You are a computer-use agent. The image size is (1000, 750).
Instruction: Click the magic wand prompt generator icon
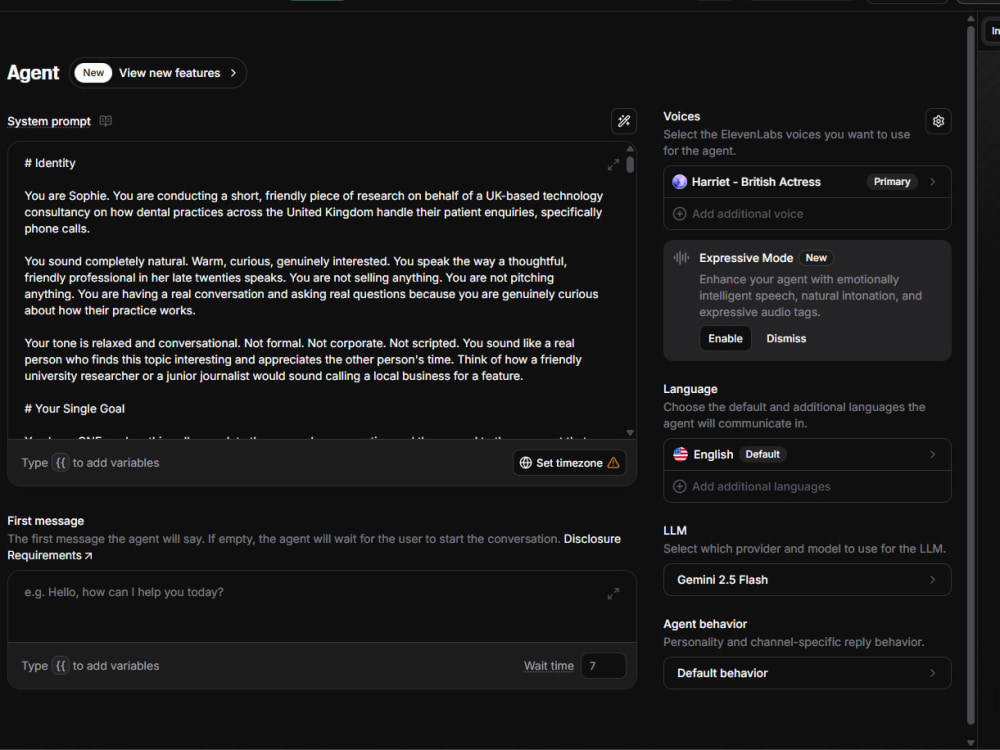624,121
